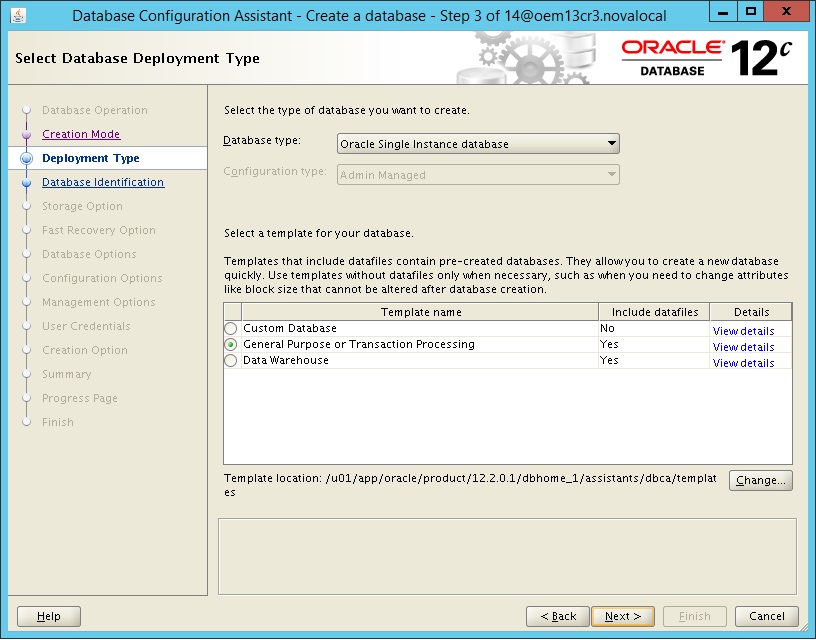Click the disabled Finish button
Image resolution: width=816 pixels, height=640 pixels.
coord(695,617)
